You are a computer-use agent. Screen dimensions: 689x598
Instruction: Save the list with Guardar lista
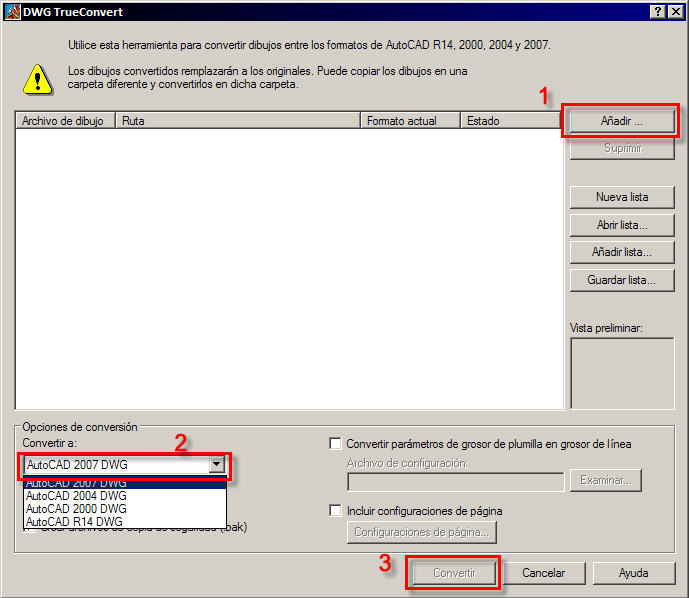(x=622, y=280)
